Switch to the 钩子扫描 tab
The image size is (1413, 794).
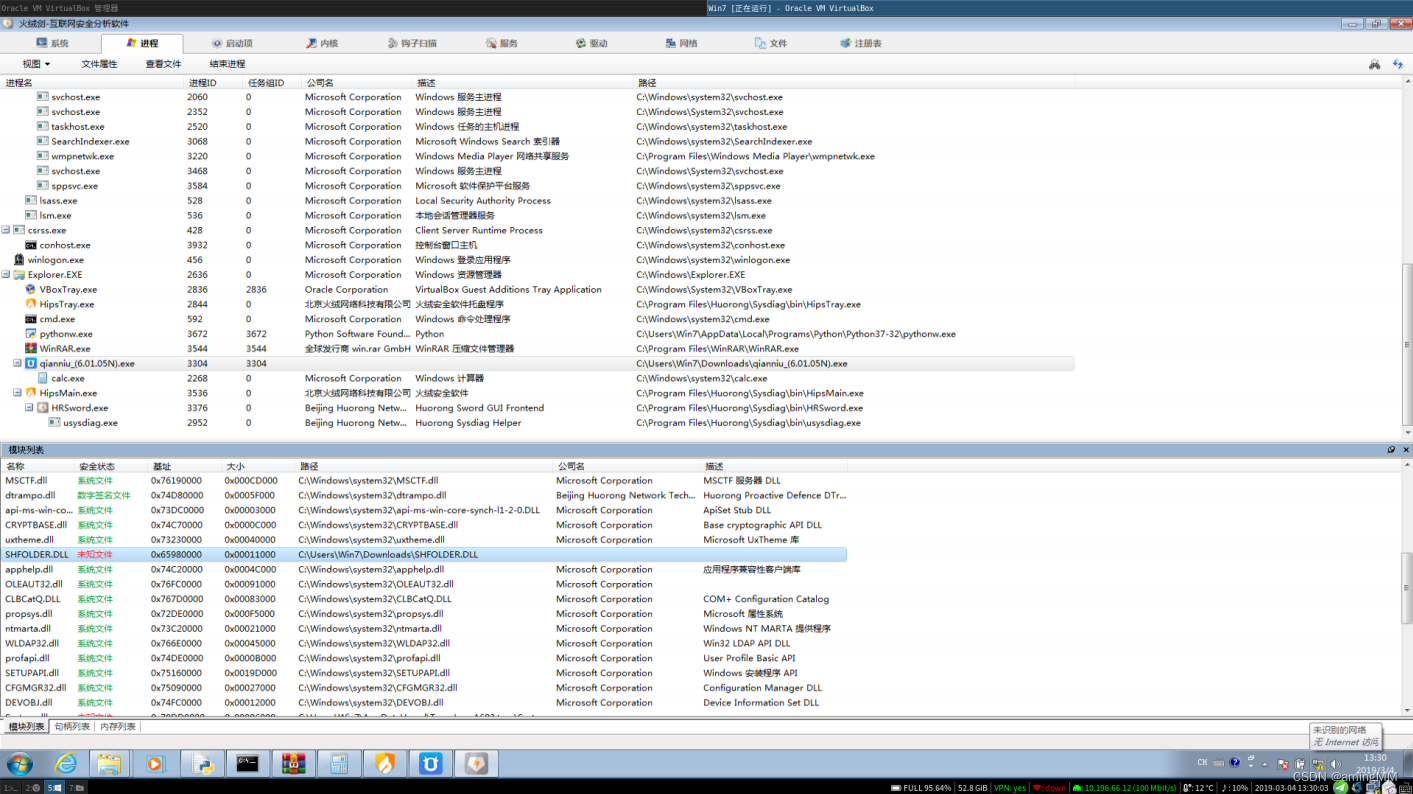pos(412,44)
